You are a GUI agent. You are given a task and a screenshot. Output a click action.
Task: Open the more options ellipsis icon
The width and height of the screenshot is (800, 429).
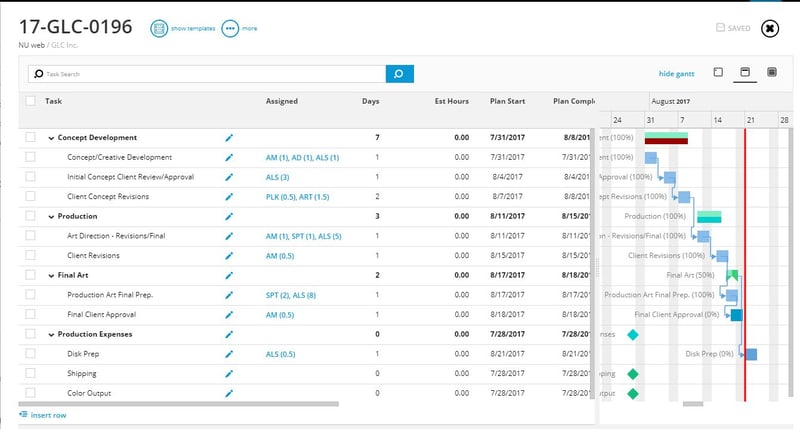point(230,29)
